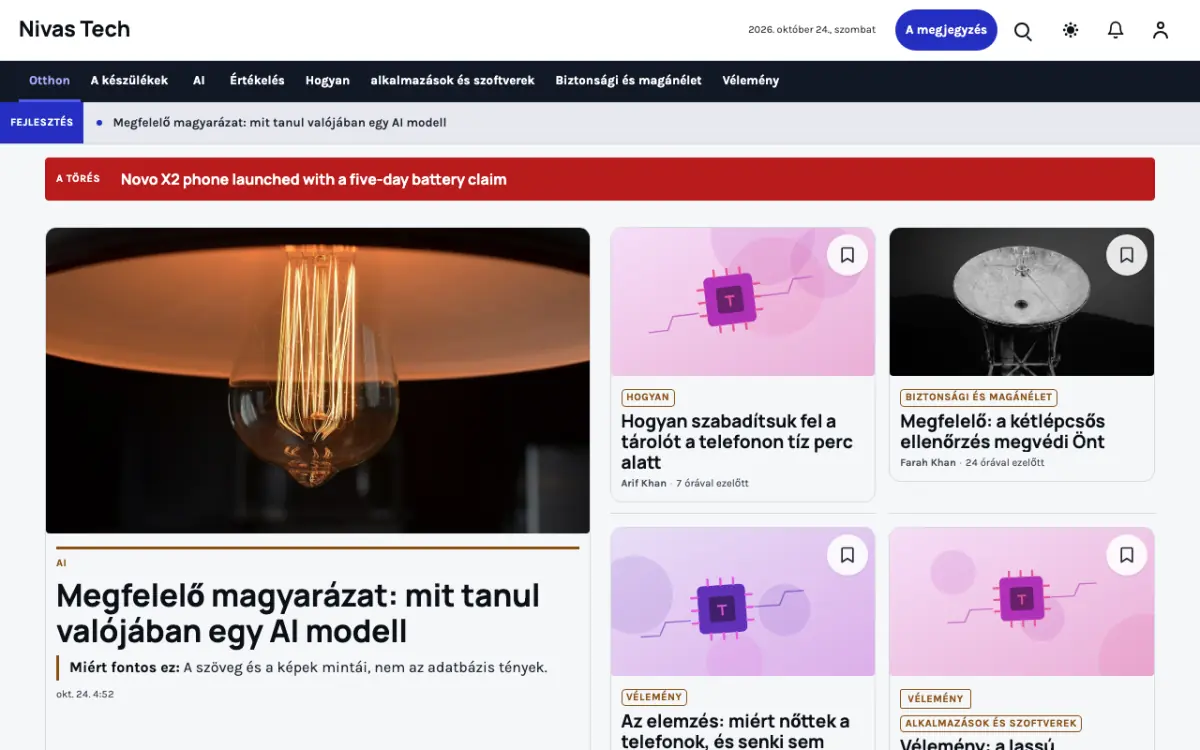The height and width of the screenshot is (750, 1200).
Task: Open the chip thumbnail of the Hogyan article
Action: tap(743, 302)
